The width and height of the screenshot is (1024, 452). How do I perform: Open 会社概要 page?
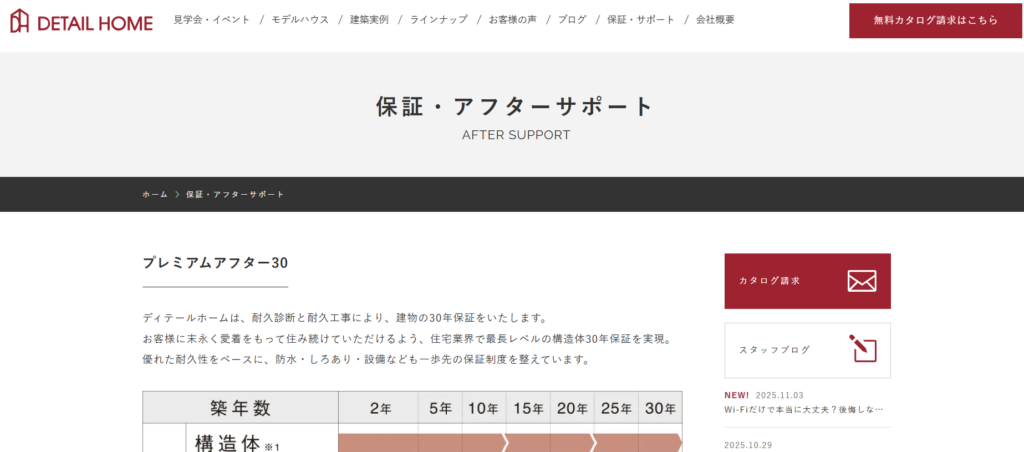tap(715, 20)
